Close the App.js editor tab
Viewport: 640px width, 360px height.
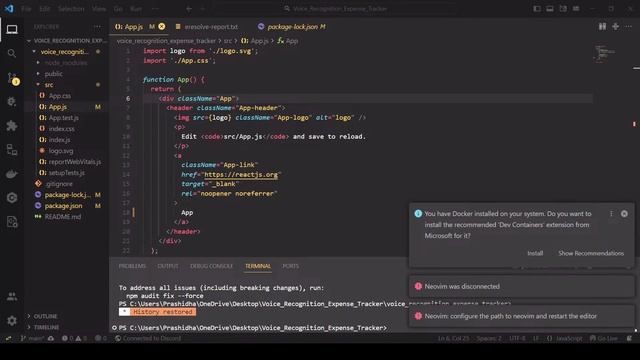point(162,27)
